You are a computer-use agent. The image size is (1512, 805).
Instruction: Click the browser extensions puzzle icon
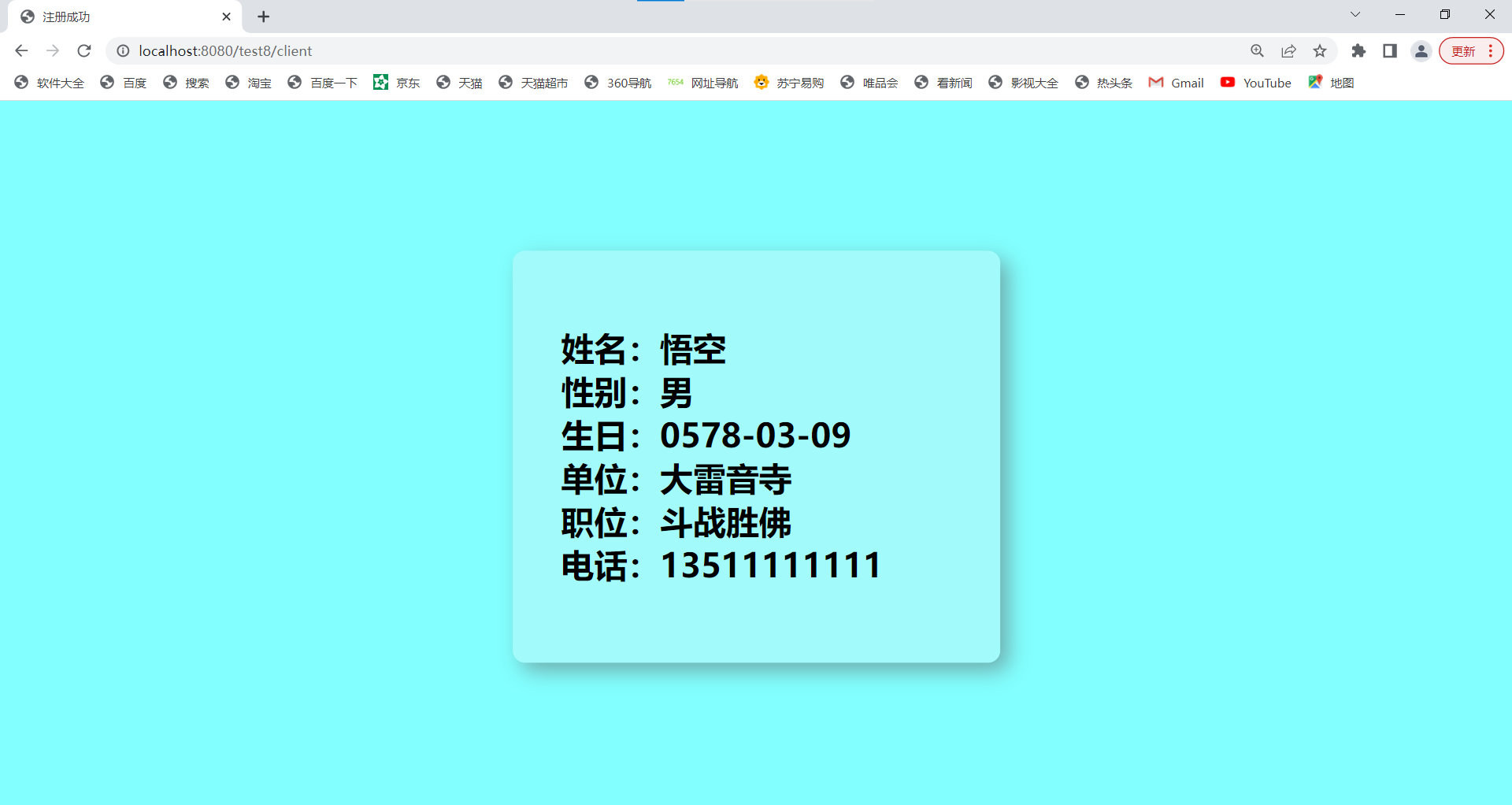1359,50
